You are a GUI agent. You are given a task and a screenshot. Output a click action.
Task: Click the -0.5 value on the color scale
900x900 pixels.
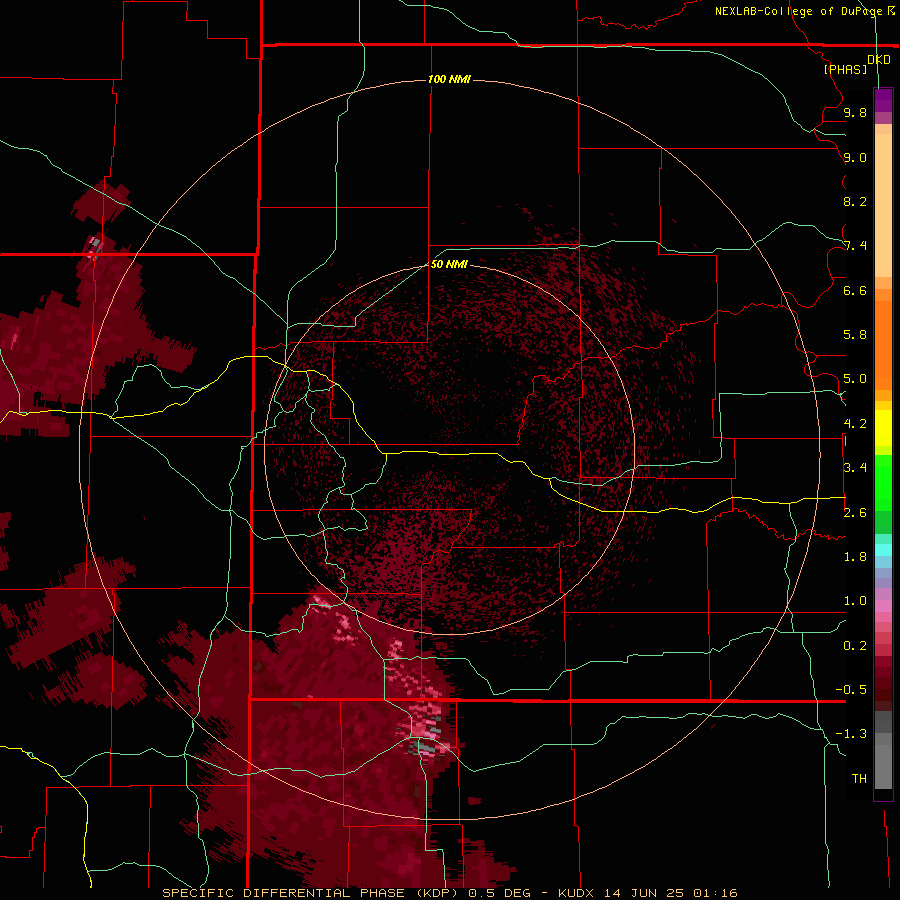(x=851, y=690)
